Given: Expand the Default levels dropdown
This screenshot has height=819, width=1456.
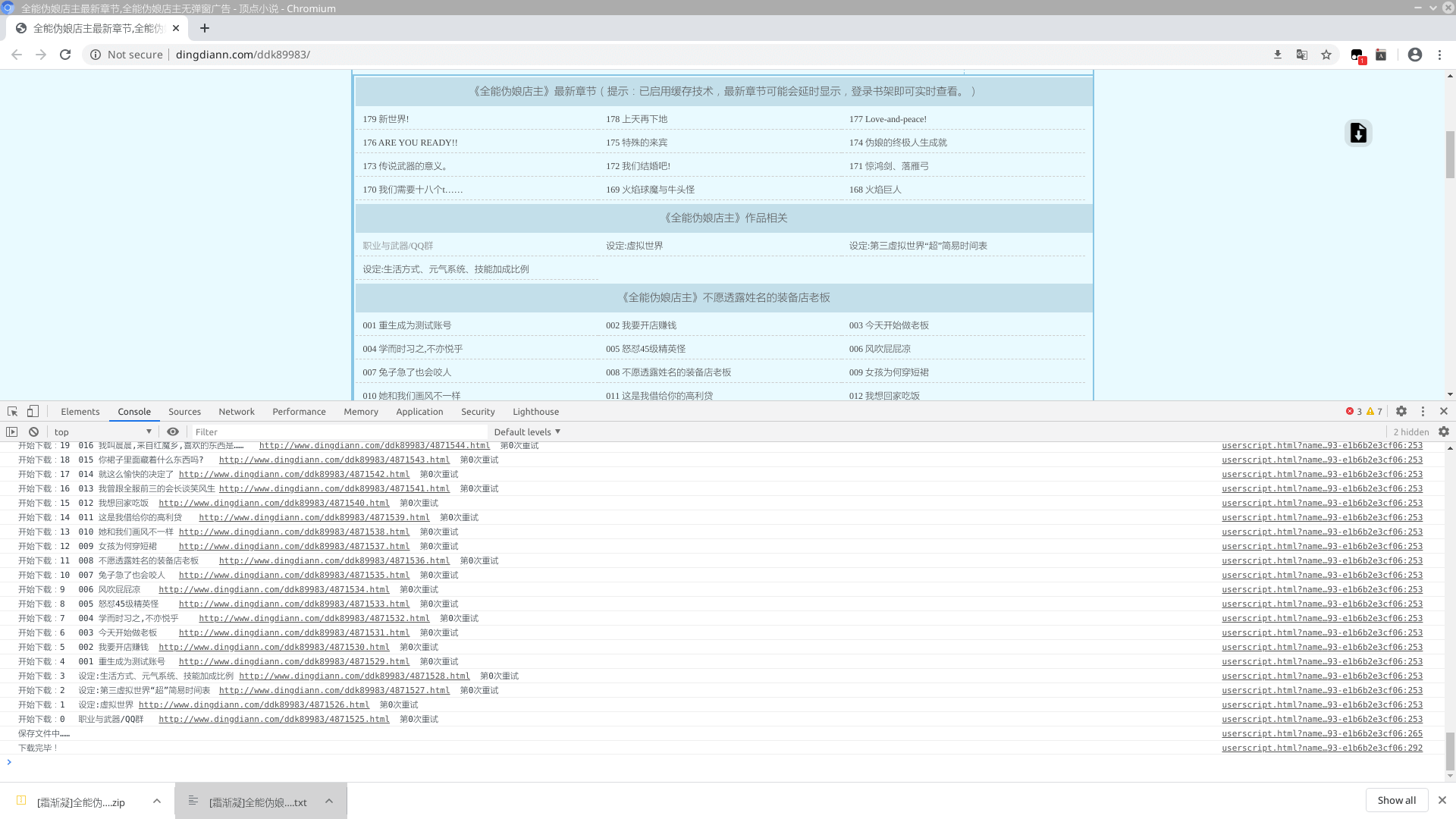Looking at the screenshot, I should pos(527,431).
